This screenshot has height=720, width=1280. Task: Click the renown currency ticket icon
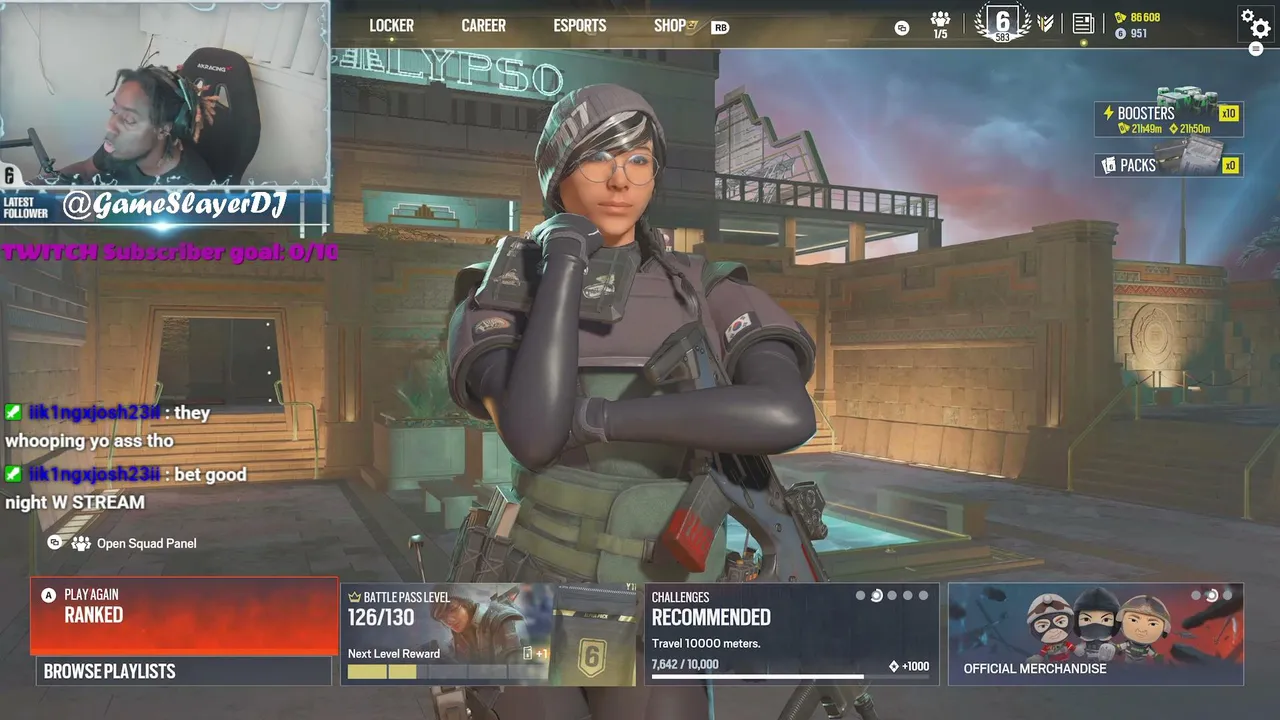1120,17
